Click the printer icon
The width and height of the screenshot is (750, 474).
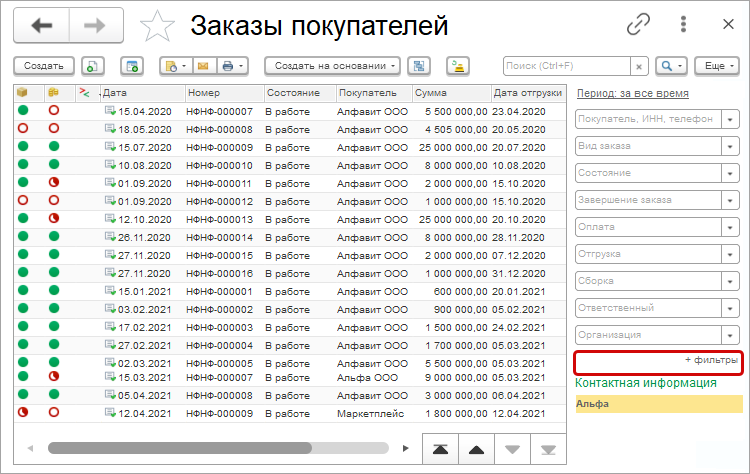228,66
